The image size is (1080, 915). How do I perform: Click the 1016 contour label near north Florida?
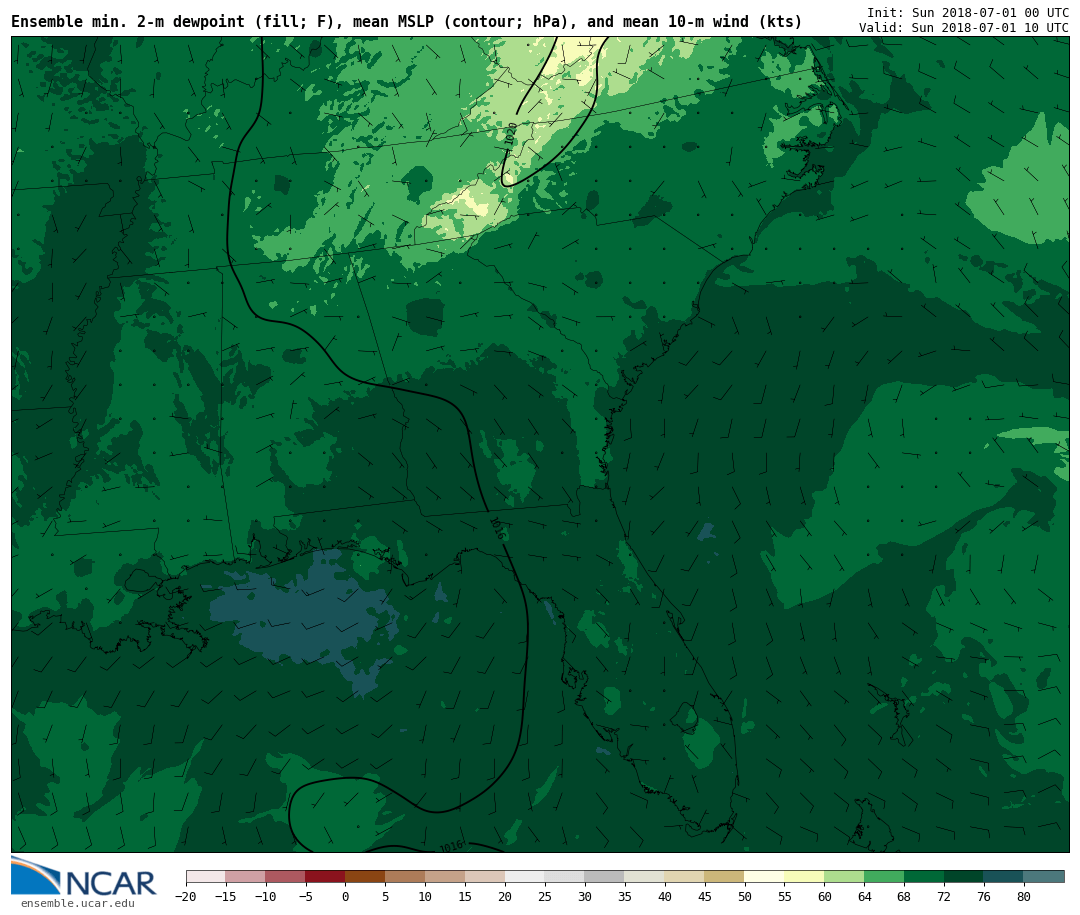(x=496, y=528)
